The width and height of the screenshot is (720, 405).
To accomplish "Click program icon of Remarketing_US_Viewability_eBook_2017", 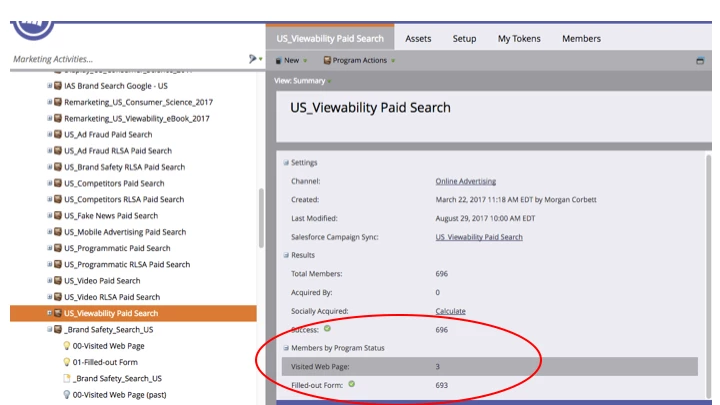I will tap(58, 118).
